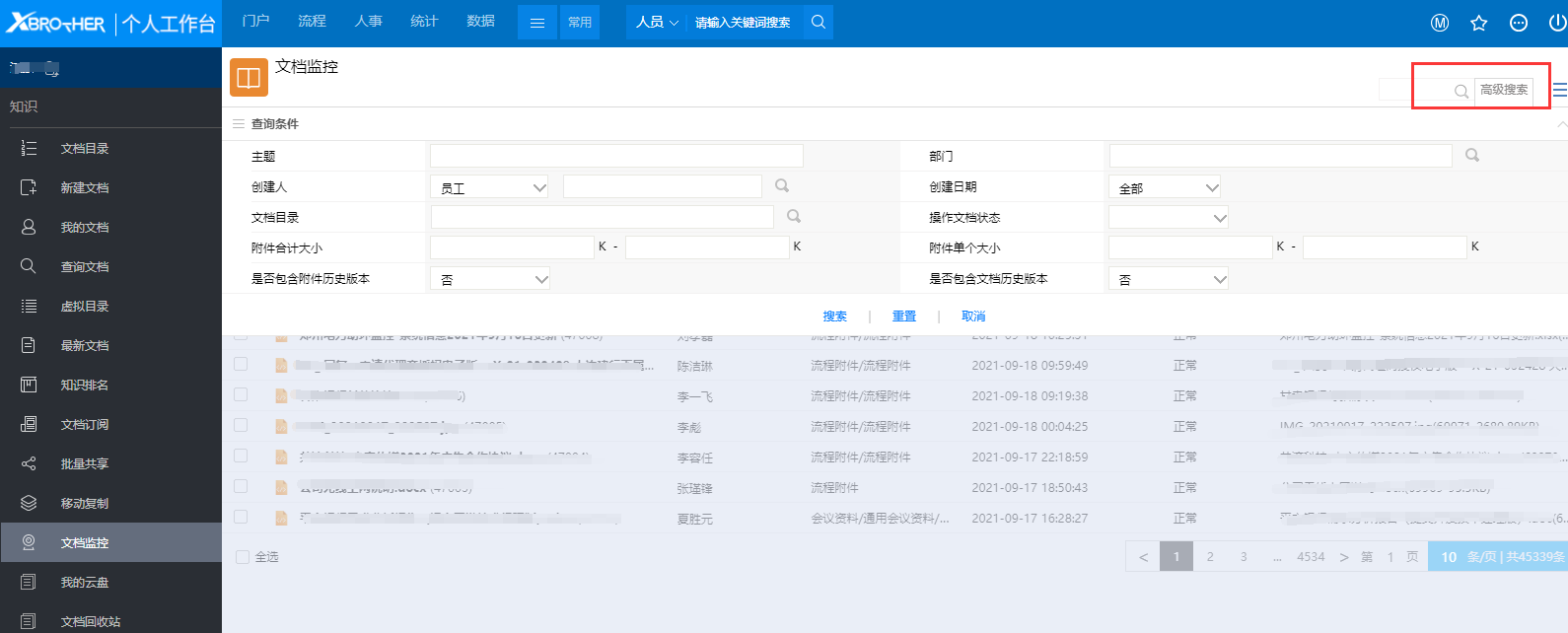Viewport: 1568px width, 633px height.
Task: Click the 高级搜索 button
Action: tap(1503, 90)
